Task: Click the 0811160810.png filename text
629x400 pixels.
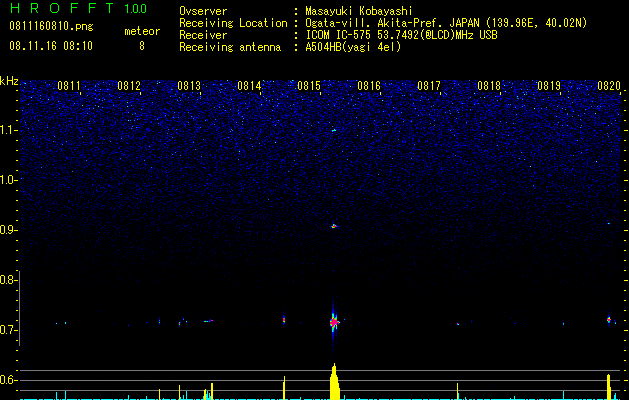Action: tap(51, 27)
